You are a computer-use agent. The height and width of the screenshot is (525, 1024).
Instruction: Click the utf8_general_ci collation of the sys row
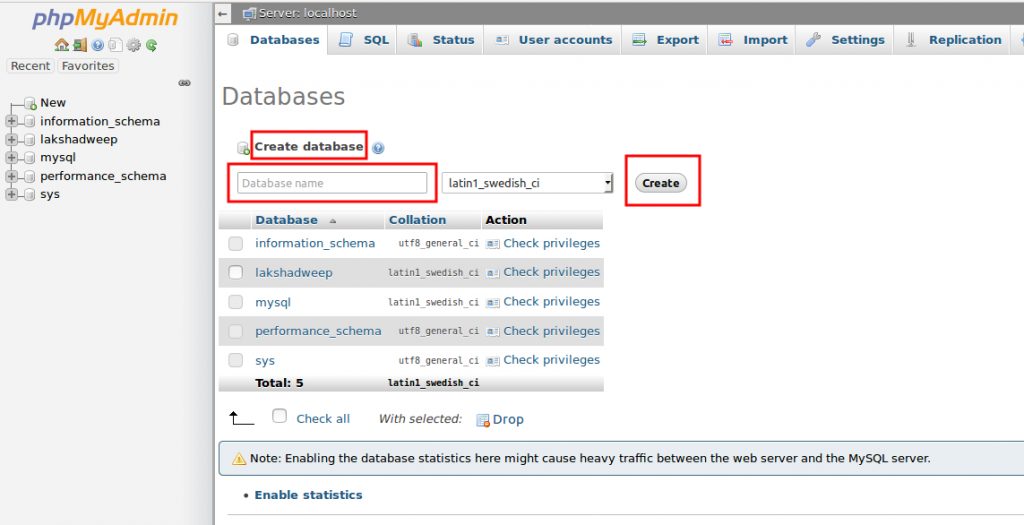tap(438, 360)
